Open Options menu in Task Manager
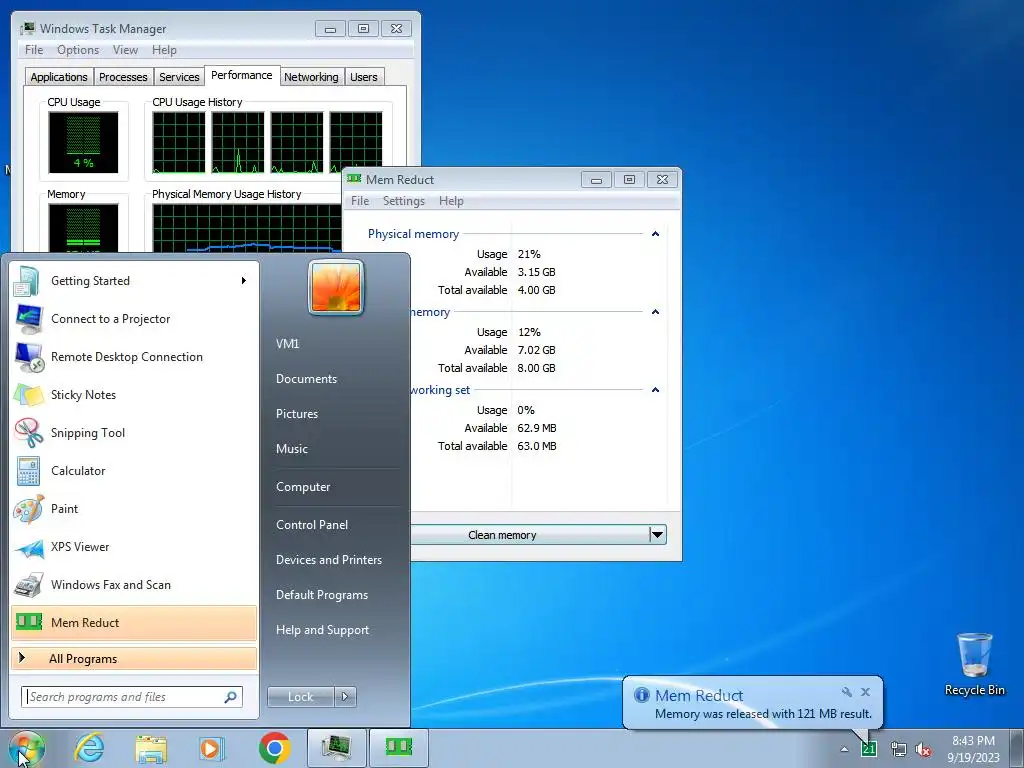Image resolution: width=1024 pixels, height=768 pixels. (78, 50)
